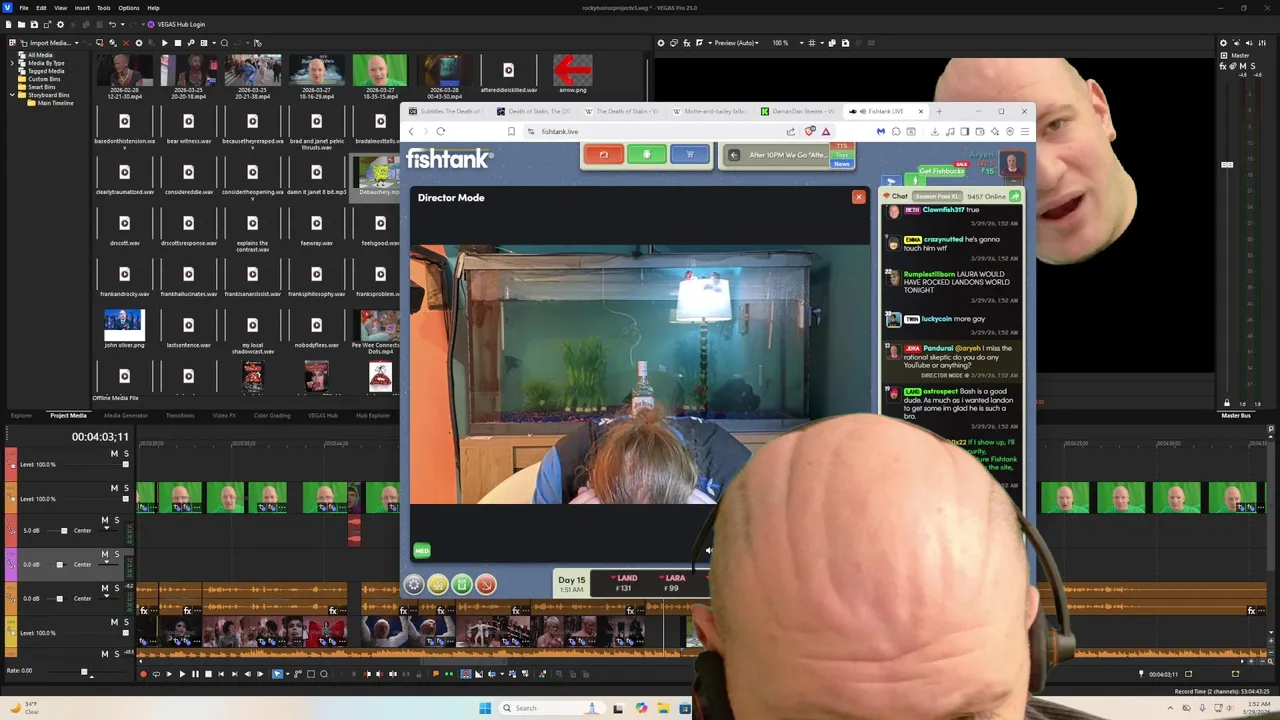The height and width of the screenshot is (720, 1280).
Task: Click the Brave Shields lion icon
Action: 810,131
